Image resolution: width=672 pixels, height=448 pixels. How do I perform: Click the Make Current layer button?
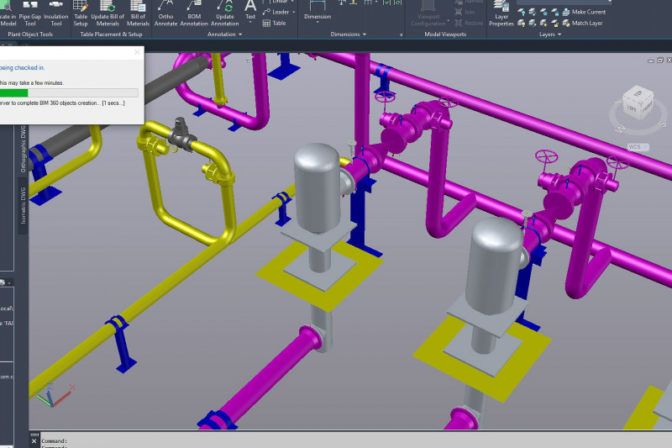point(588,11)
